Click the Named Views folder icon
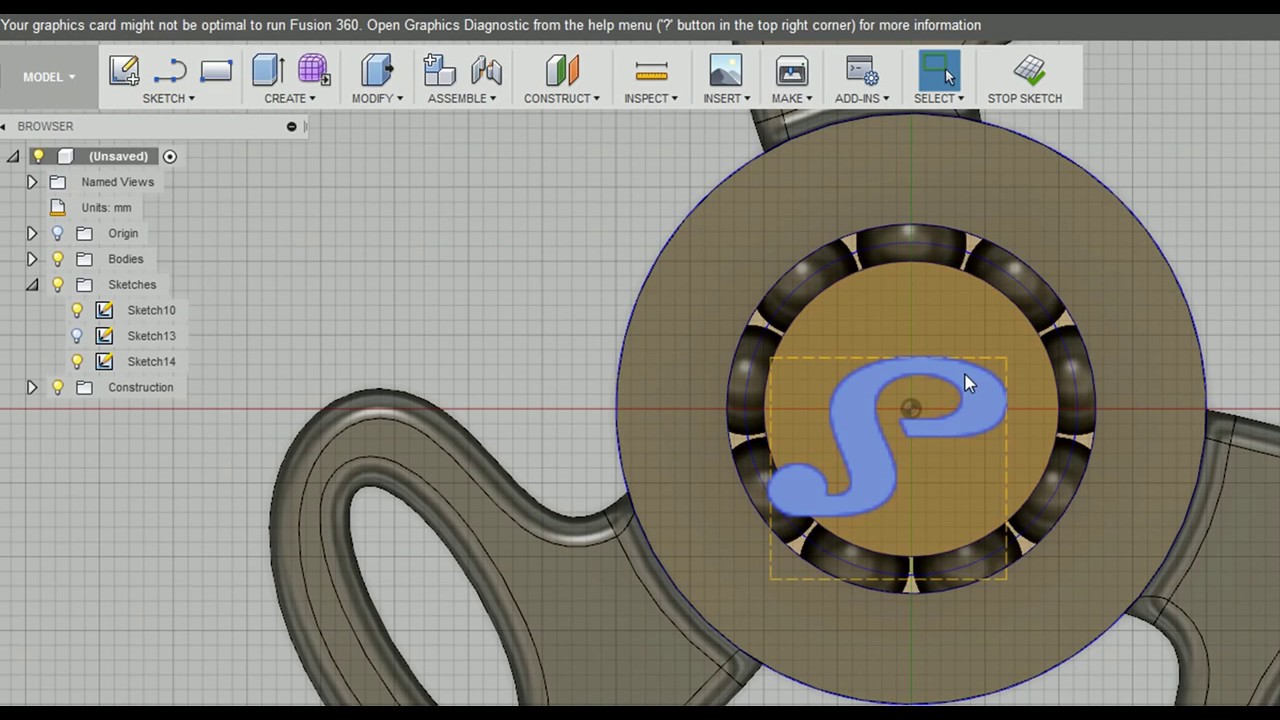This screenshot has width=1280, height=720. (58, 182)
